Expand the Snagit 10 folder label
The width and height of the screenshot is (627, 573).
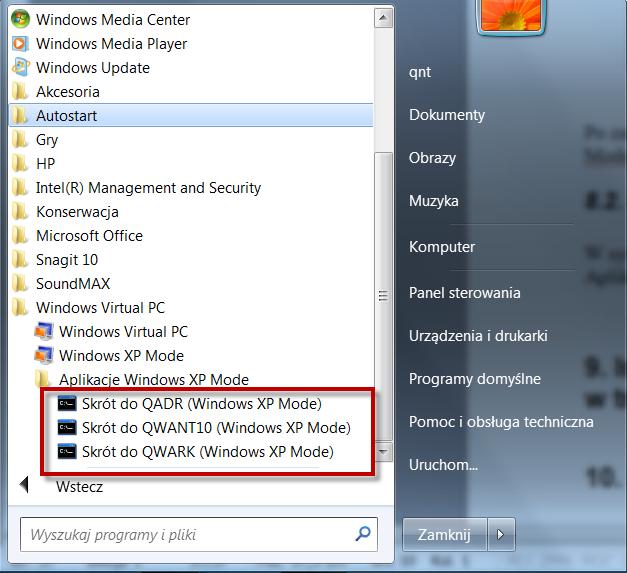(67, 260)
